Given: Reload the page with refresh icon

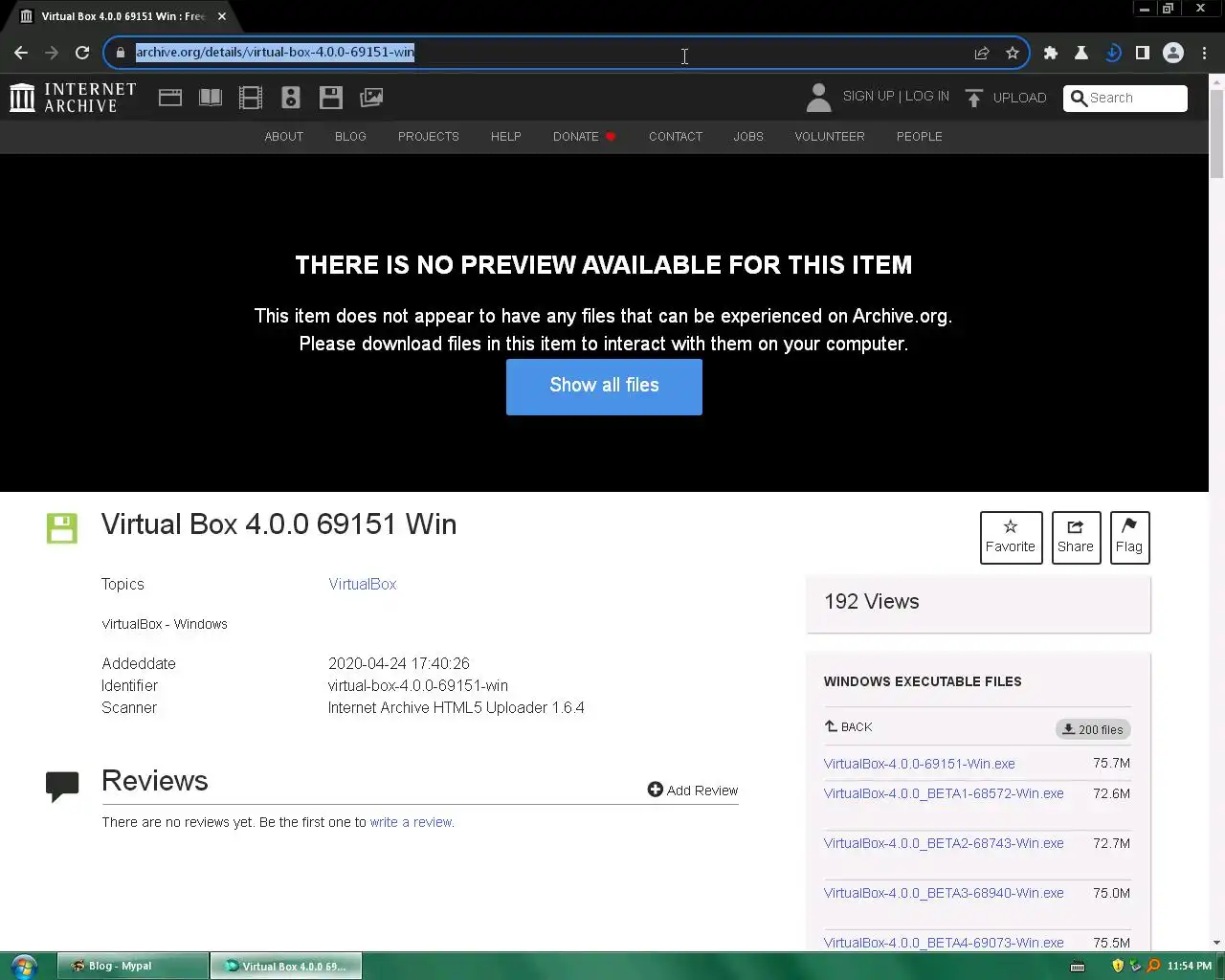Looking at the screenshot, I should (82, 53).
